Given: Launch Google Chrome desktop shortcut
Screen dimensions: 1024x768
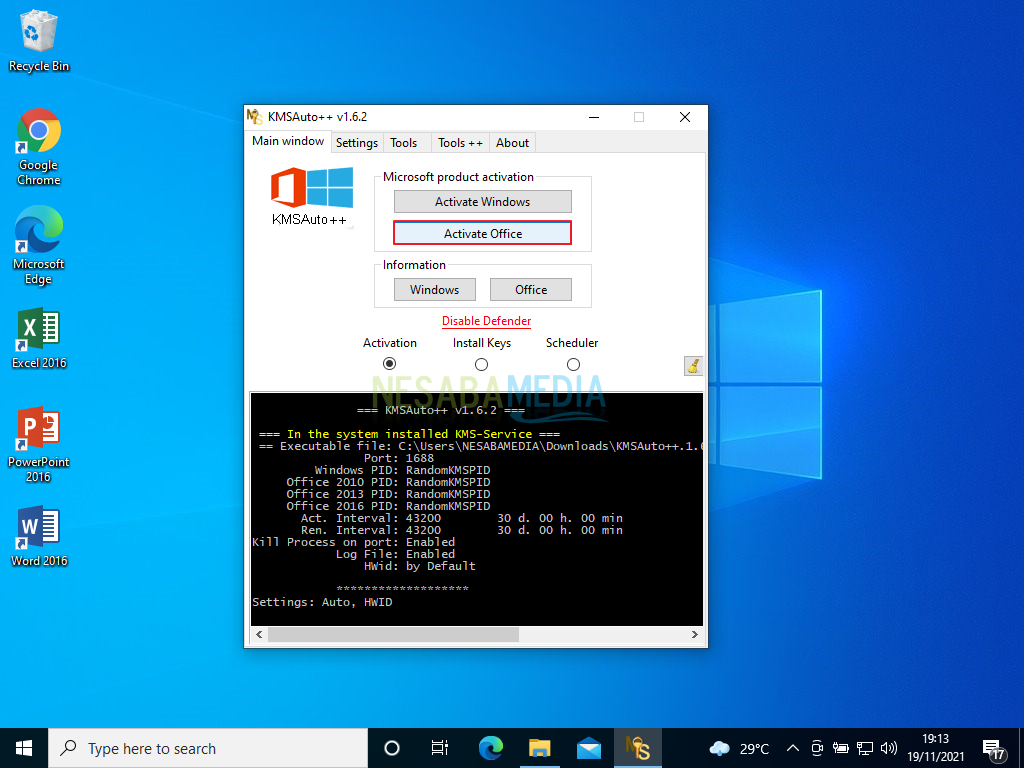Looking at the screenshot, I should [39, 147].
